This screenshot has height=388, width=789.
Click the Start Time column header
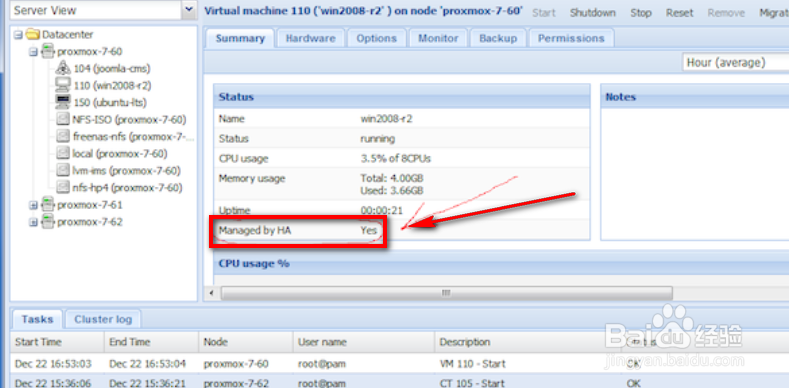57,342
